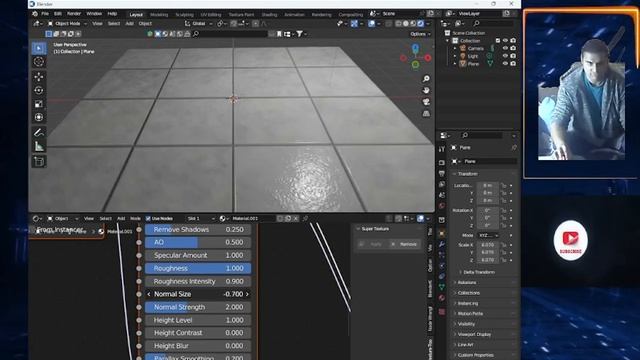Image resolution: width=640 pixels, height=360 pixels.
Task: Open node editor Node menu
Action: pos(135,219)
